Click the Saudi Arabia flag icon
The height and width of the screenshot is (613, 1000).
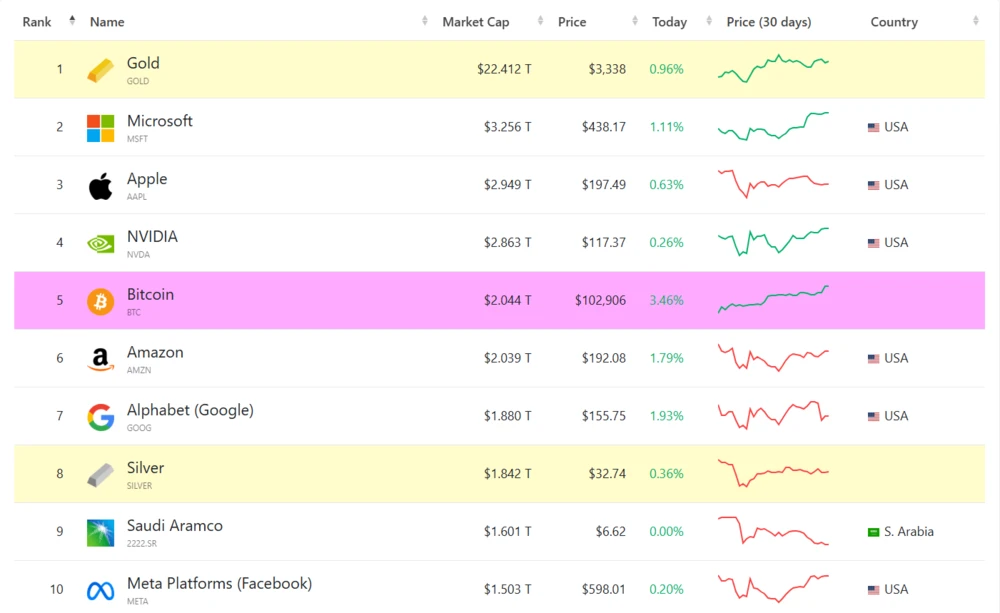click(873, 532)
